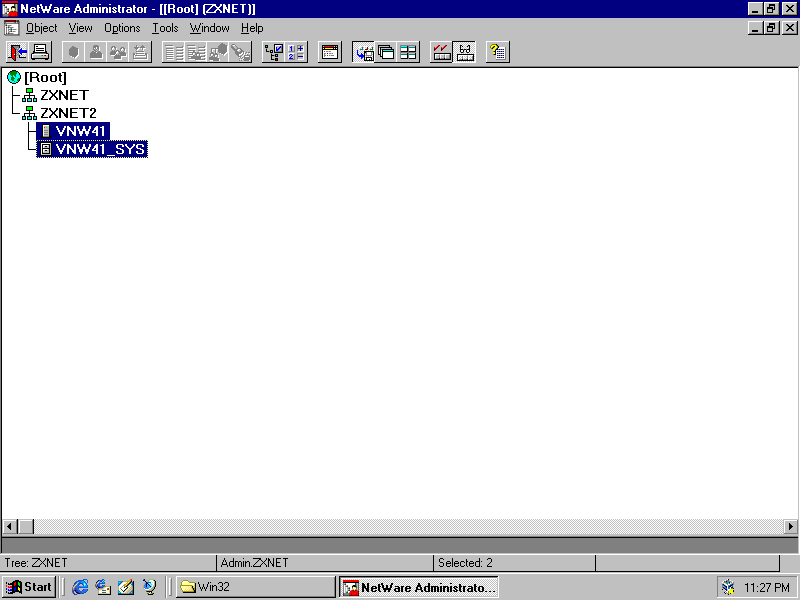Open the Window menu
Screen dimensions: 800x600
coord(209,28)
